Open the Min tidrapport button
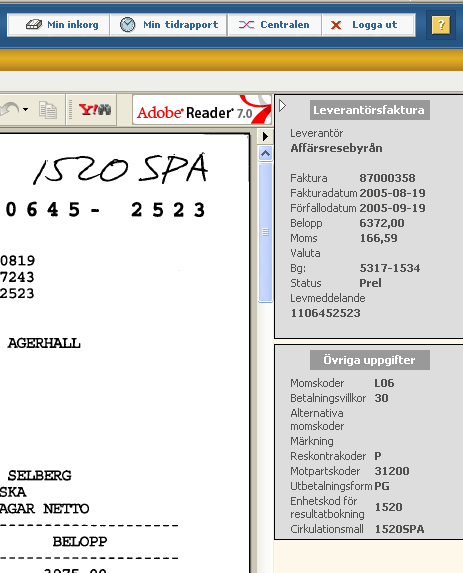 168,25
